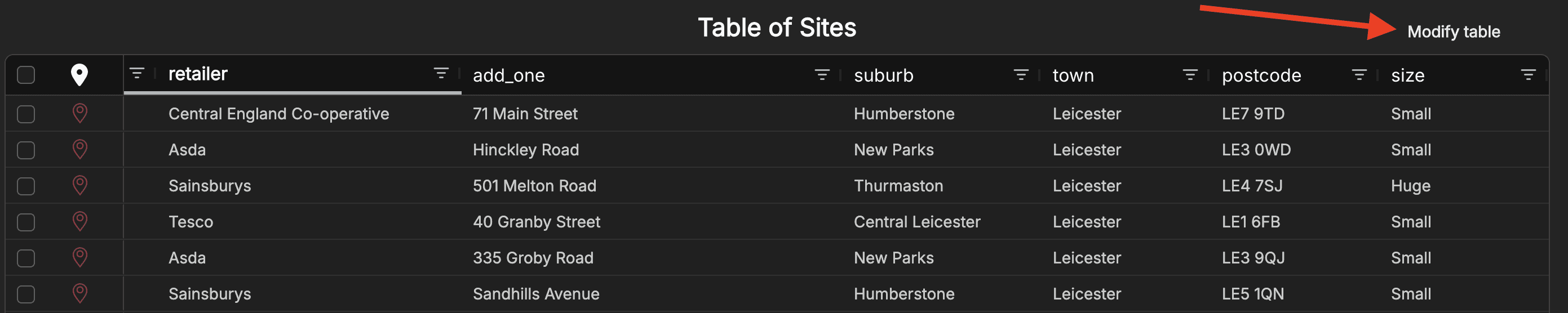Click the location pin for Central England Co-operative
Image resolution: width=1568 pixels, height=313 pixels.
point(79,114)
